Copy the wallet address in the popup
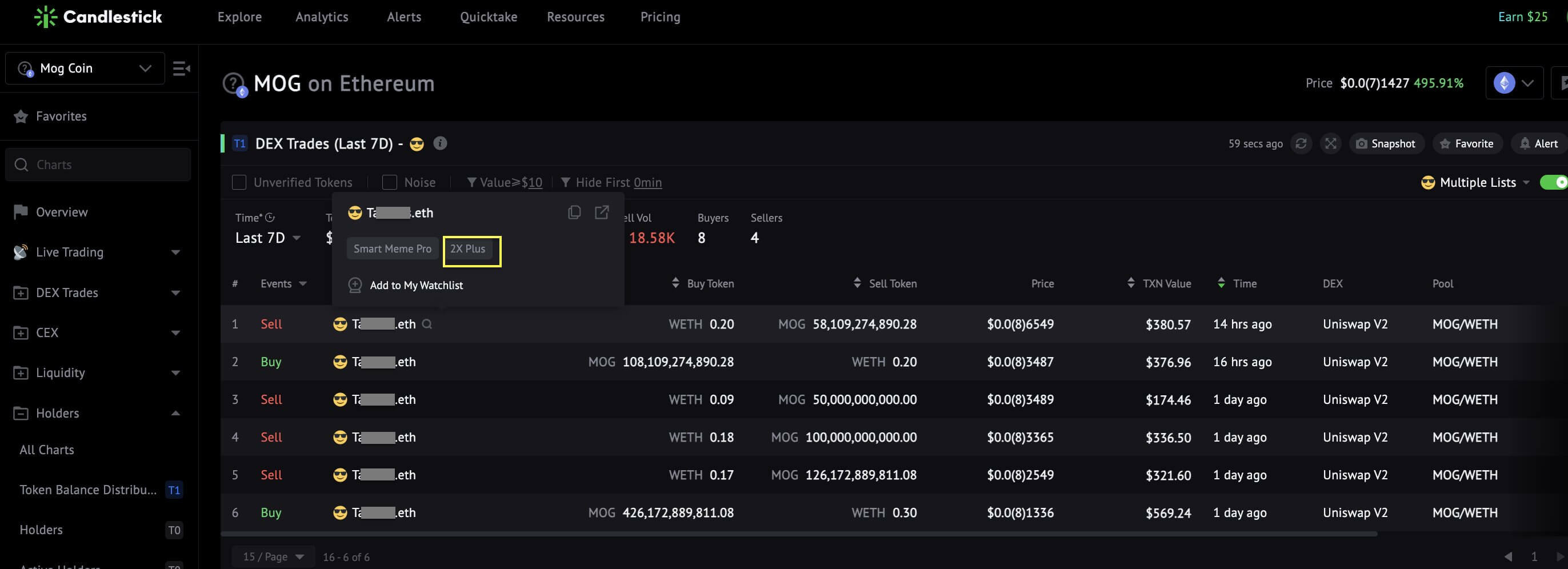 (x=574, y=213)
